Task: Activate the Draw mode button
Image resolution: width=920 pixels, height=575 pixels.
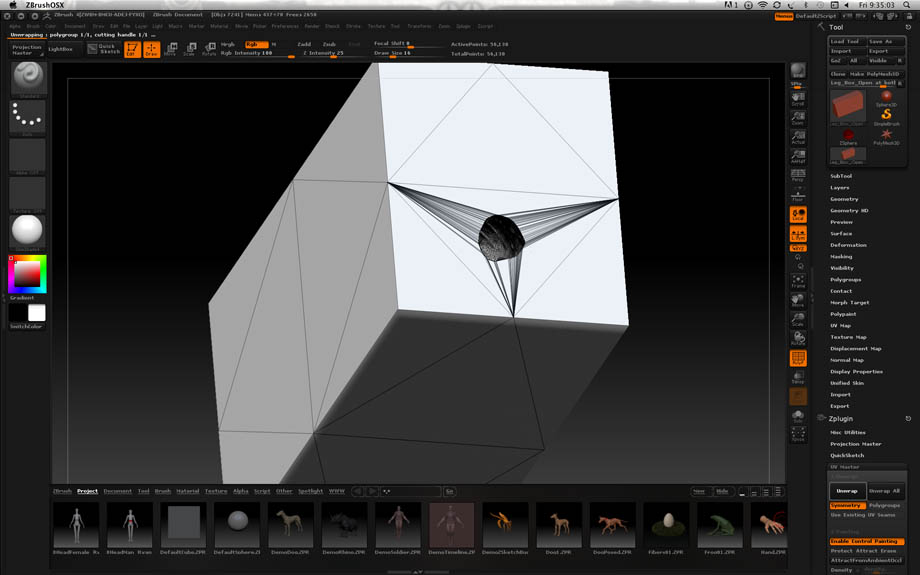Action: tap(151, 49)
